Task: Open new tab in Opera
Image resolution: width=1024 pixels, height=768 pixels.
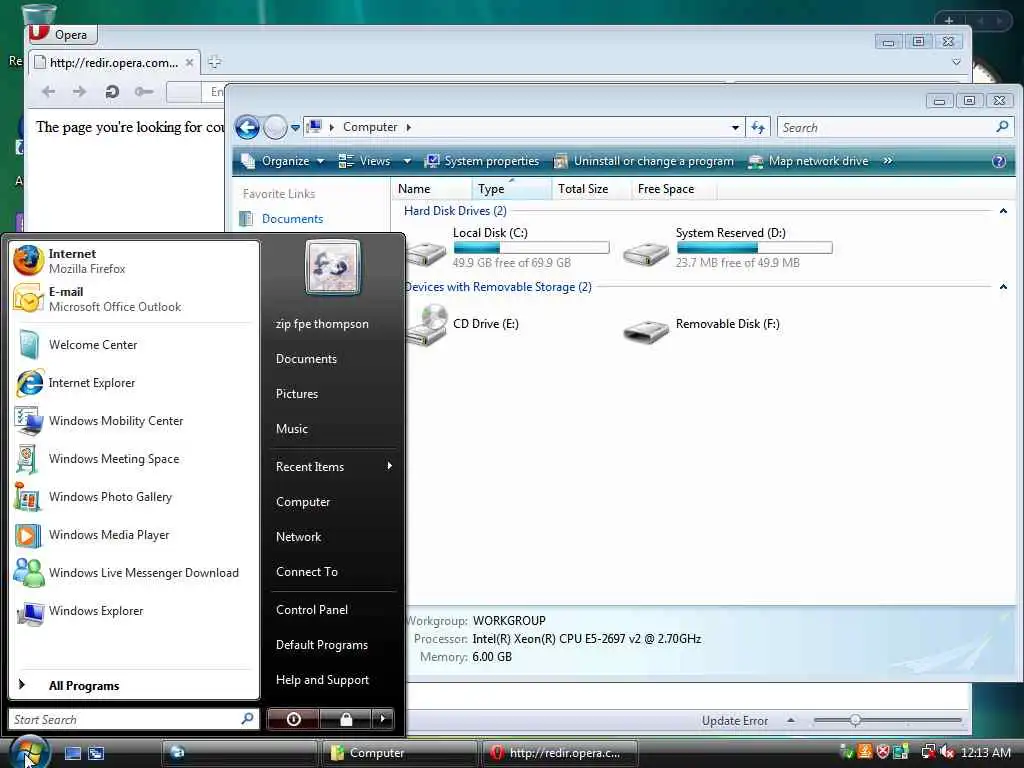Action: [x=214, y=62]
